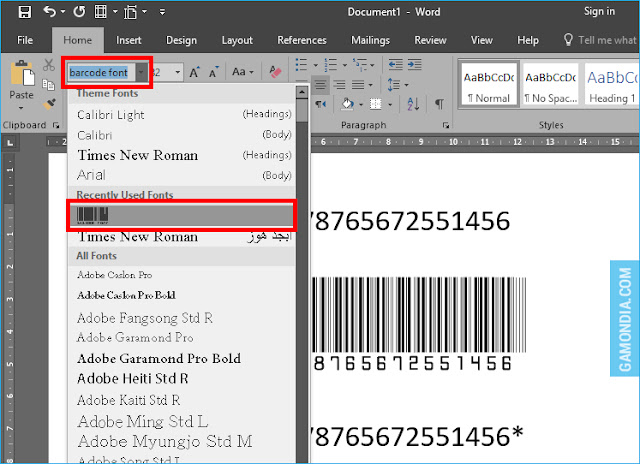Click the font name box containing barcode font

(x=101, y=73)
